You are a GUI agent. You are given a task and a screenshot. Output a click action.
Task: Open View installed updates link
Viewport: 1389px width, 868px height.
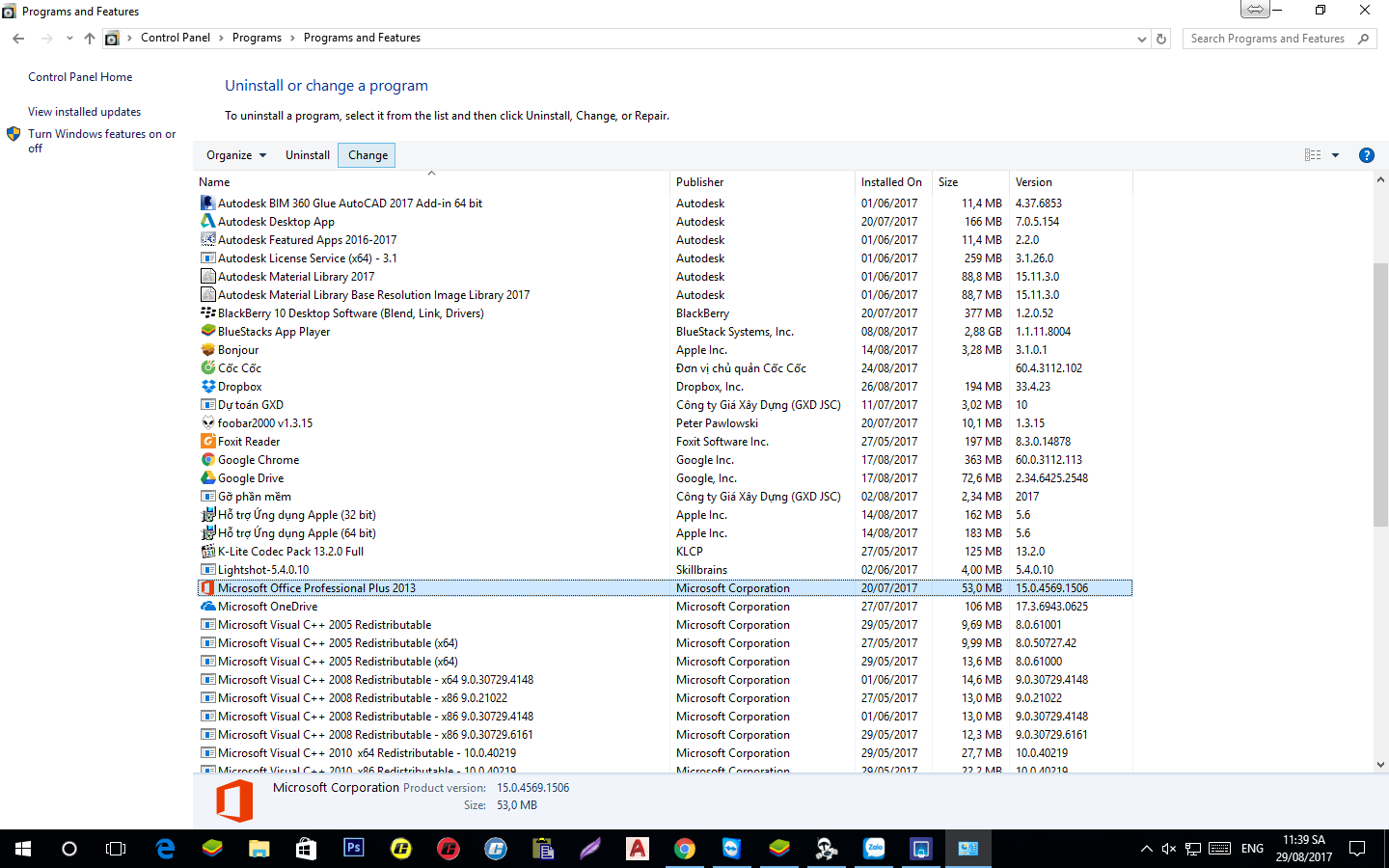point(84,112)
